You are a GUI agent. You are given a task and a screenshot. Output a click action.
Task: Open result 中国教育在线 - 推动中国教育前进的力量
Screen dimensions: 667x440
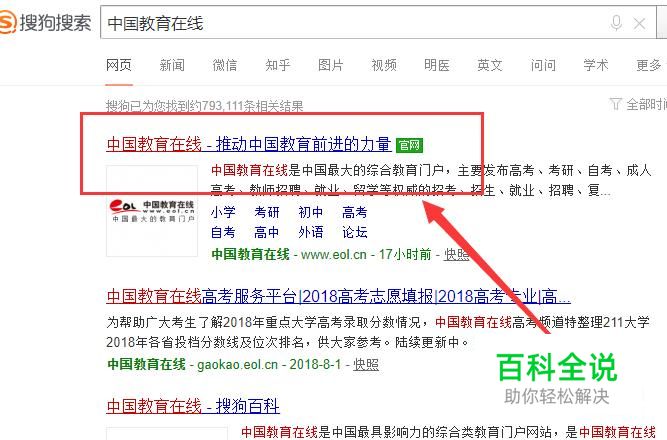tap(249, 144)
